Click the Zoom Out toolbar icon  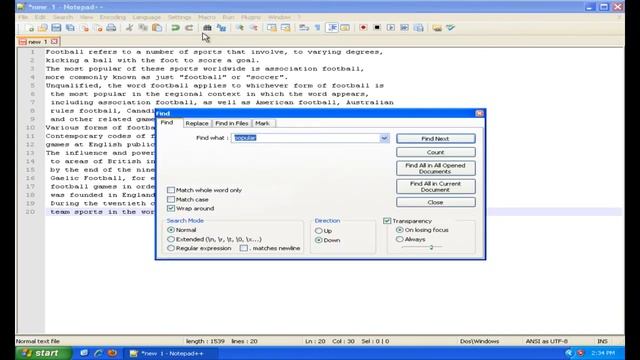click(x=253, y=28)
